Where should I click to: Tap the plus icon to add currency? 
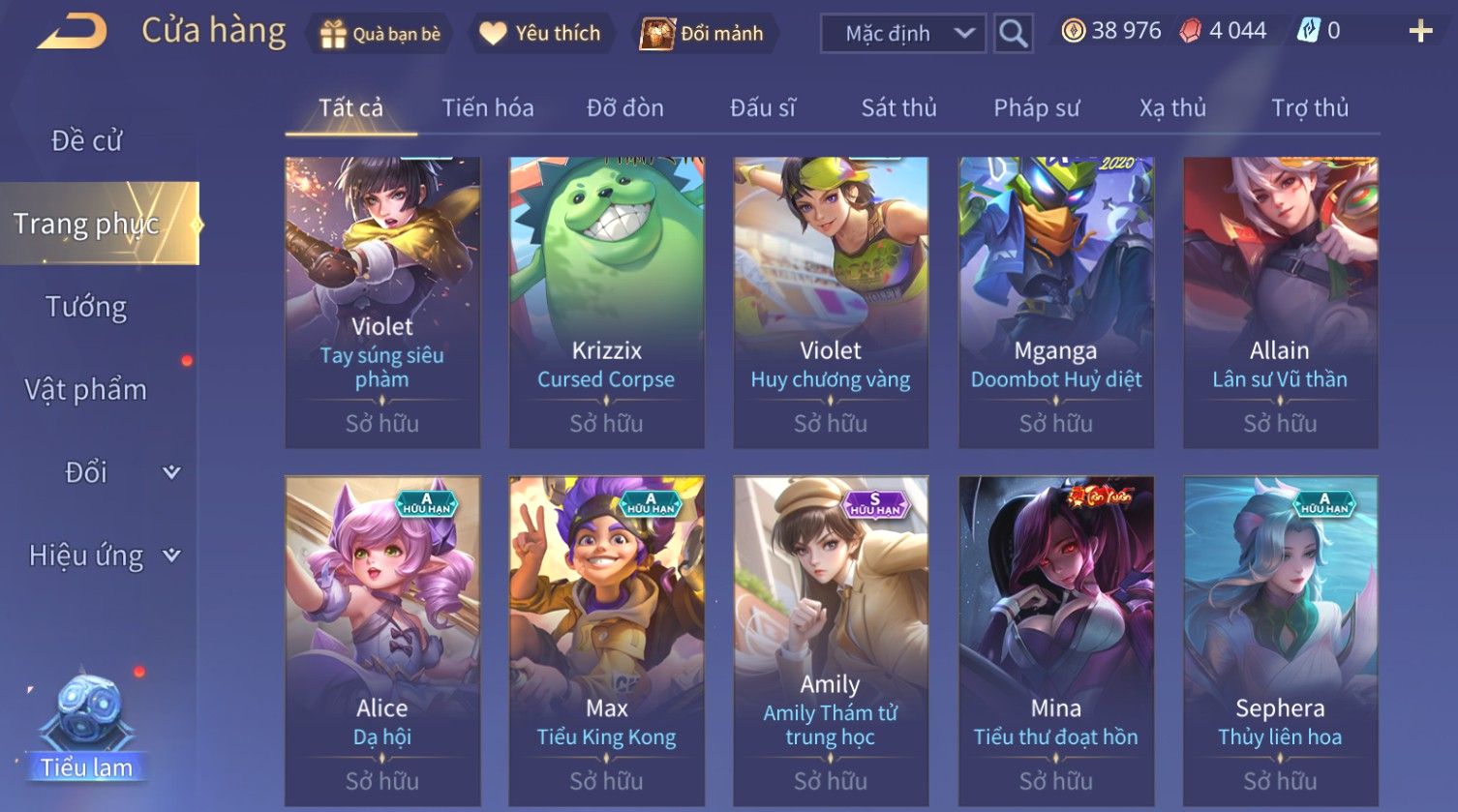coord(1420,32)
